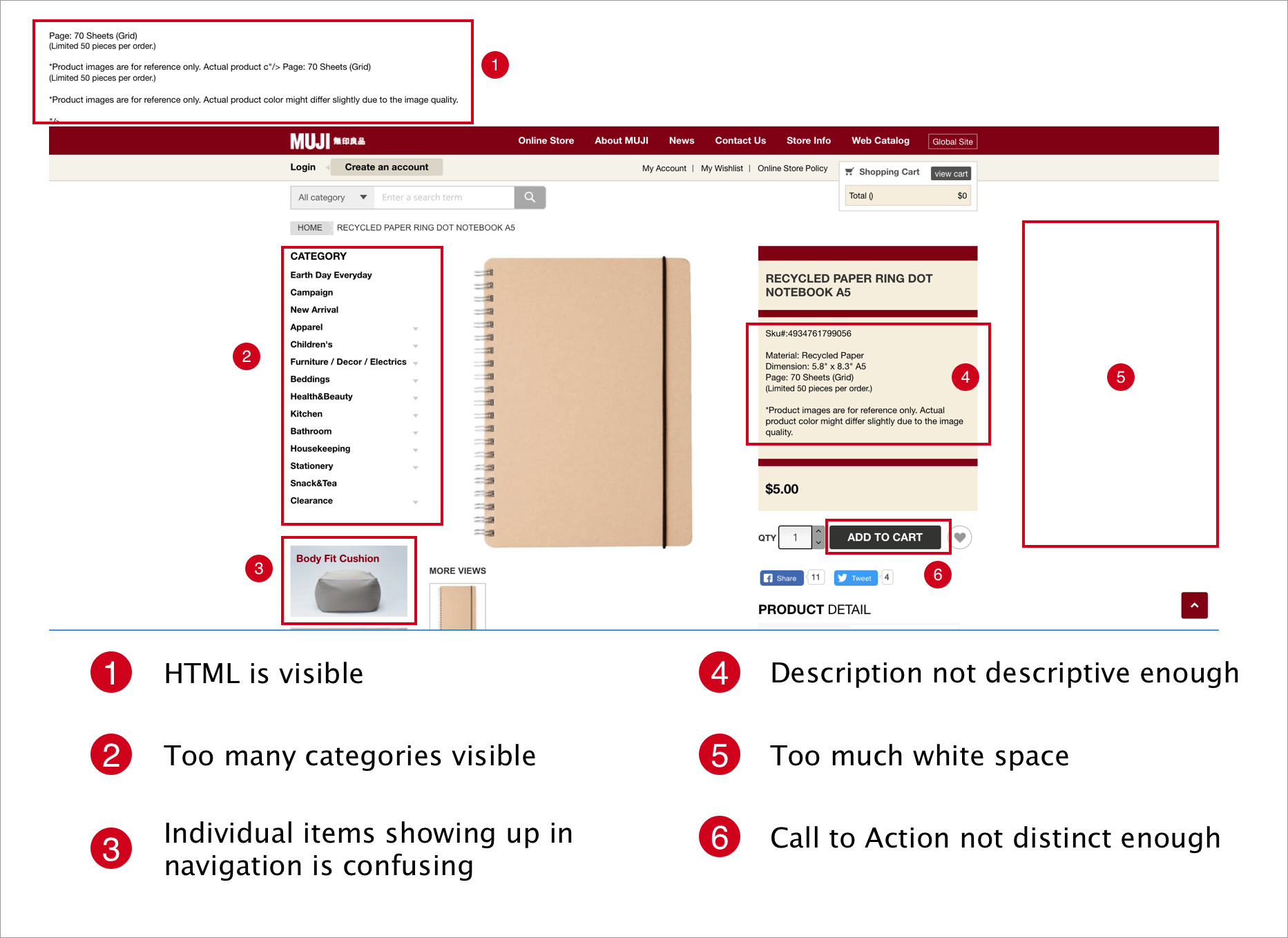Open Contact Us page
Viewport: 1288px width, 938px height.
740,141
